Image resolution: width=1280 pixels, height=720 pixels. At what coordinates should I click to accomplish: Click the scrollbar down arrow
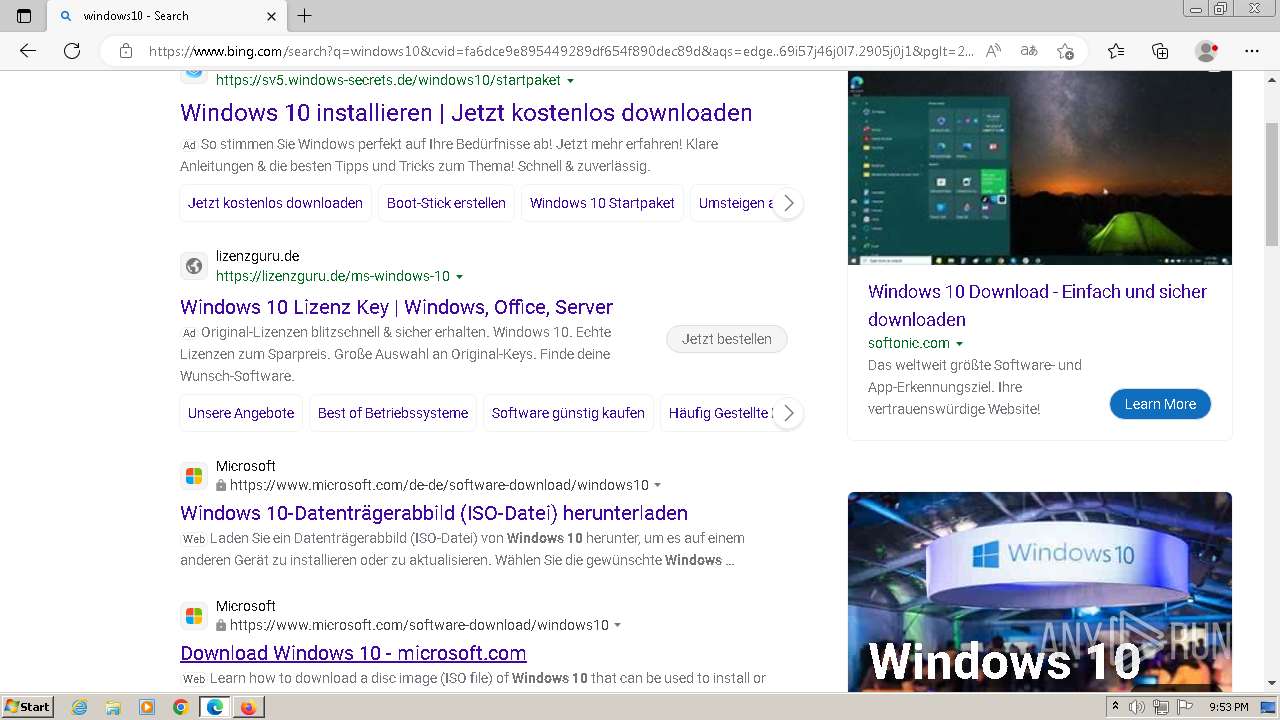1272,683
